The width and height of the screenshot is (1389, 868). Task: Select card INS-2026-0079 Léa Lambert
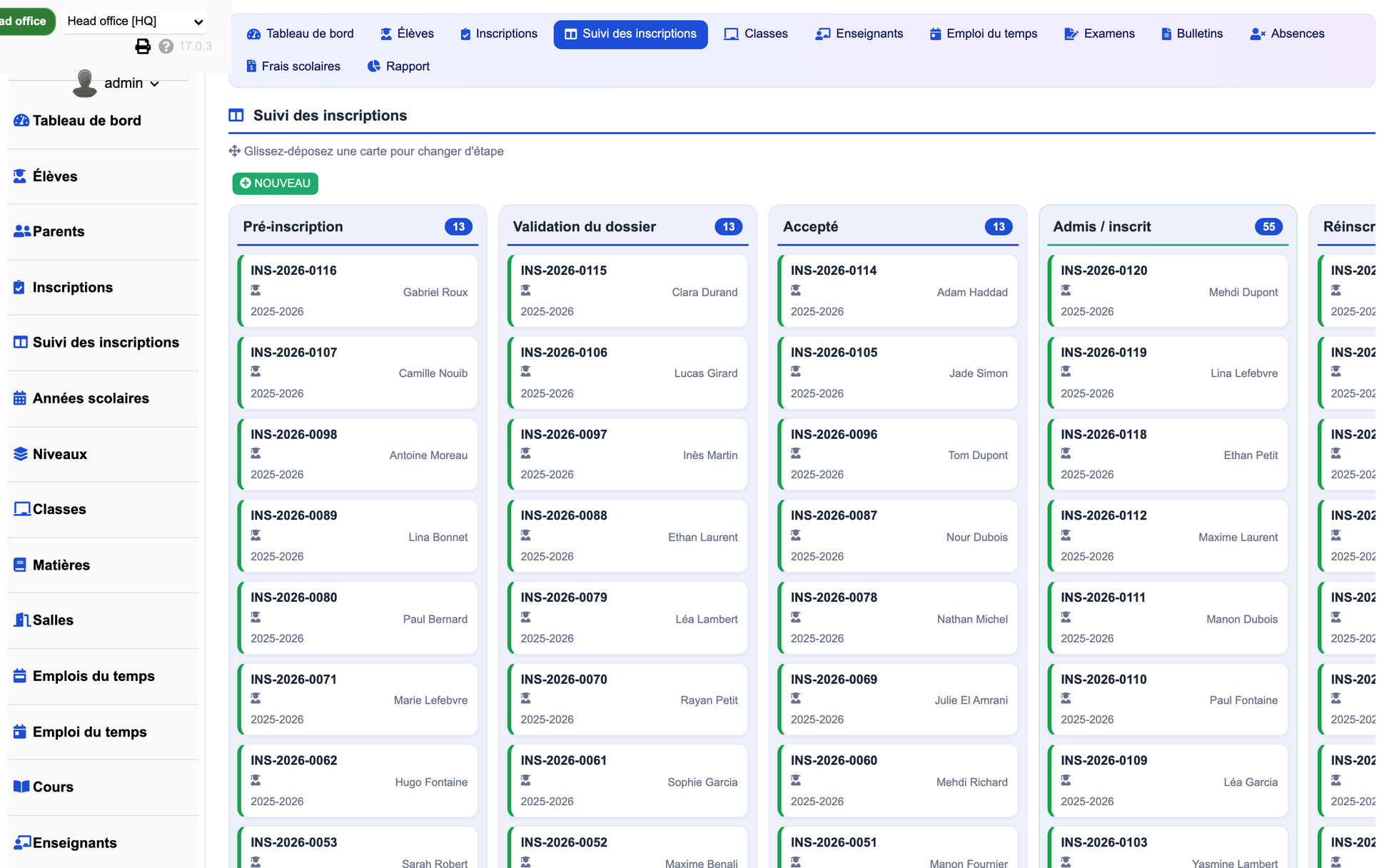(628, 617)
